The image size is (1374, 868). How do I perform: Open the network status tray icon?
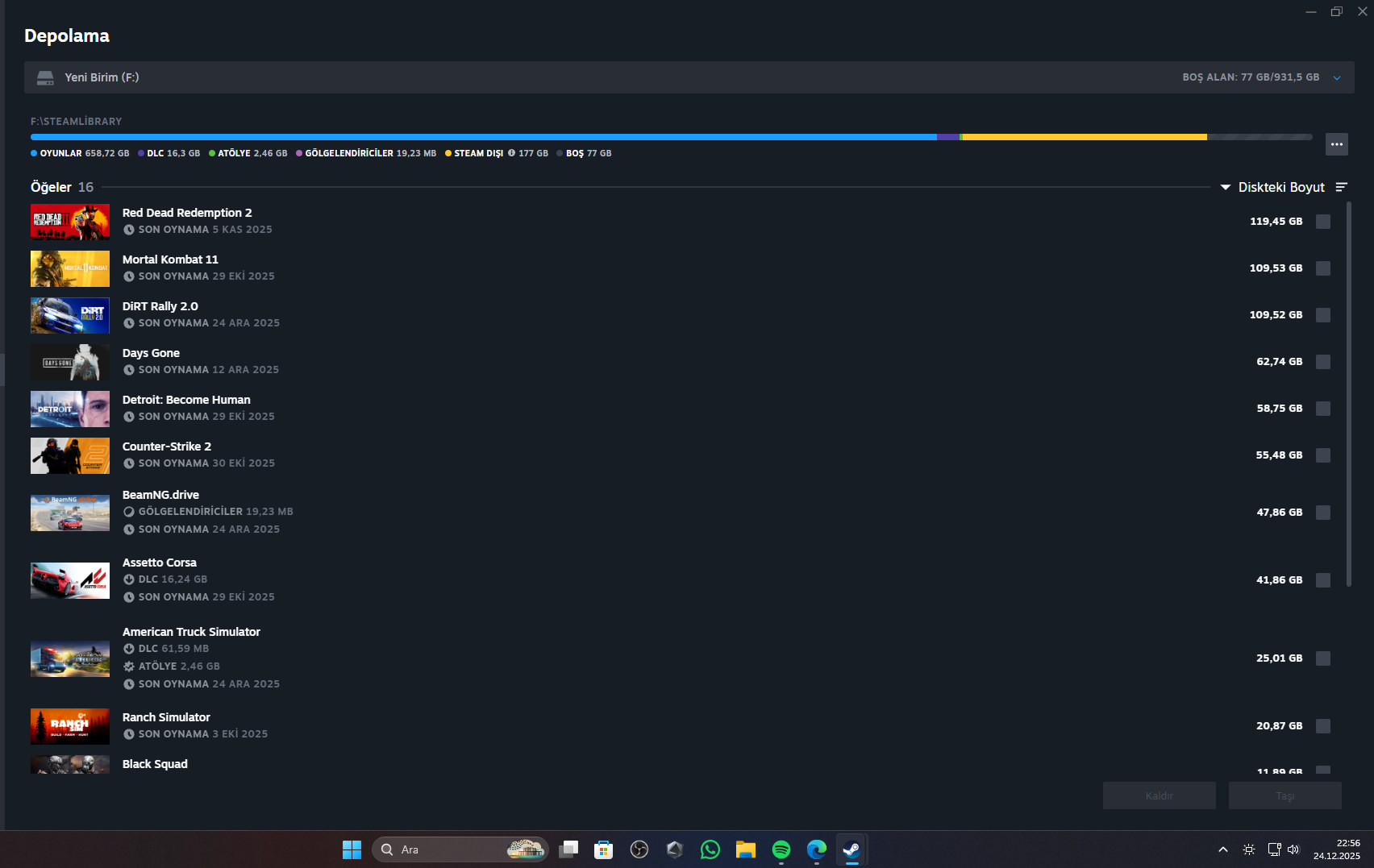click(1274, 849)
